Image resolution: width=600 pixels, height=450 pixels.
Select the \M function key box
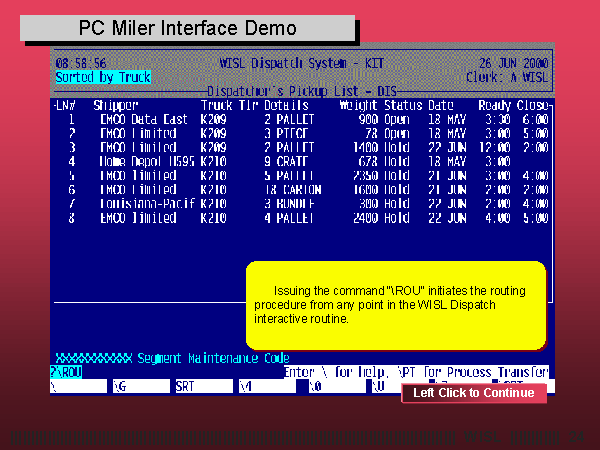pos(267,386)
